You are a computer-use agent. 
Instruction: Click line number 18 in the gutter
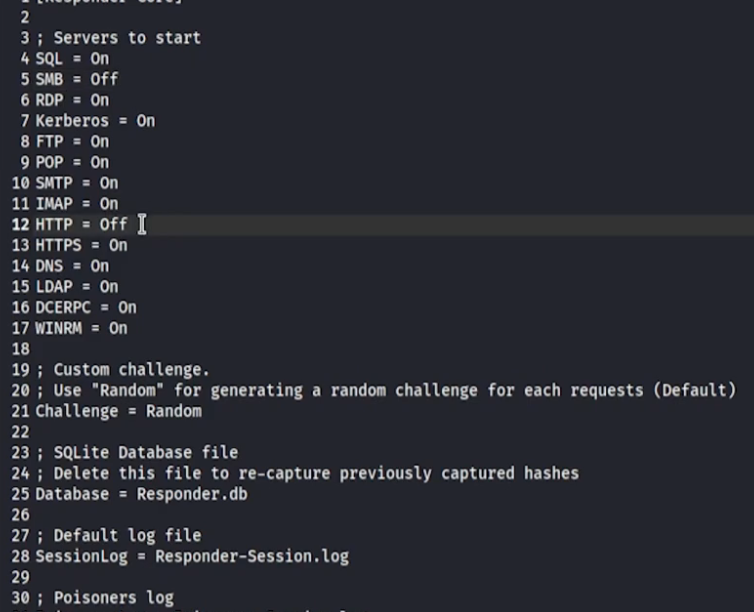(19, 349)
